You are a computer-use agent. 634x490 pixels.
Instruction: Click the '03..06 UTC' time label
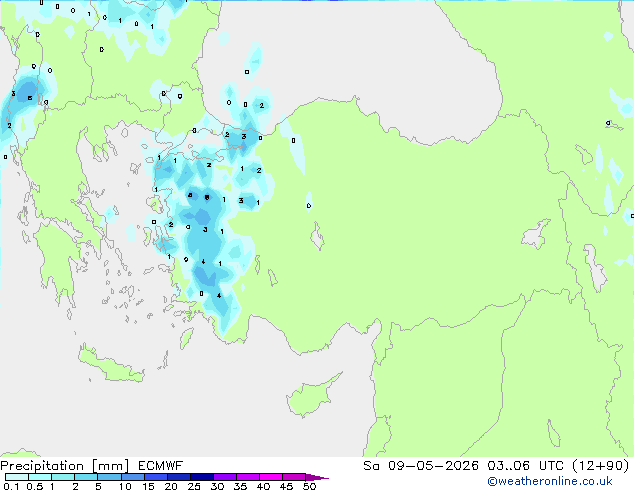click(525, 466)
